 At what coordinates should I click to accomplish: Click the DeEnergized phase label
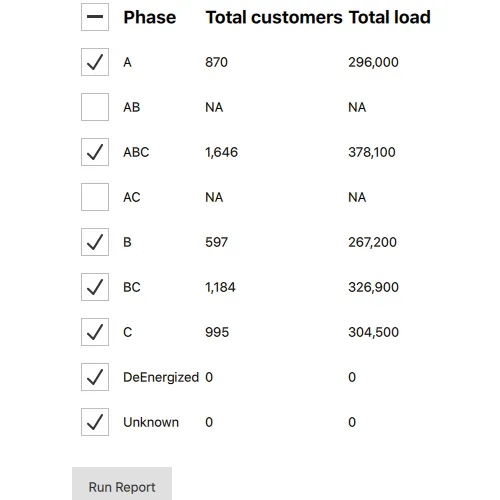click(x=161, y=377)
